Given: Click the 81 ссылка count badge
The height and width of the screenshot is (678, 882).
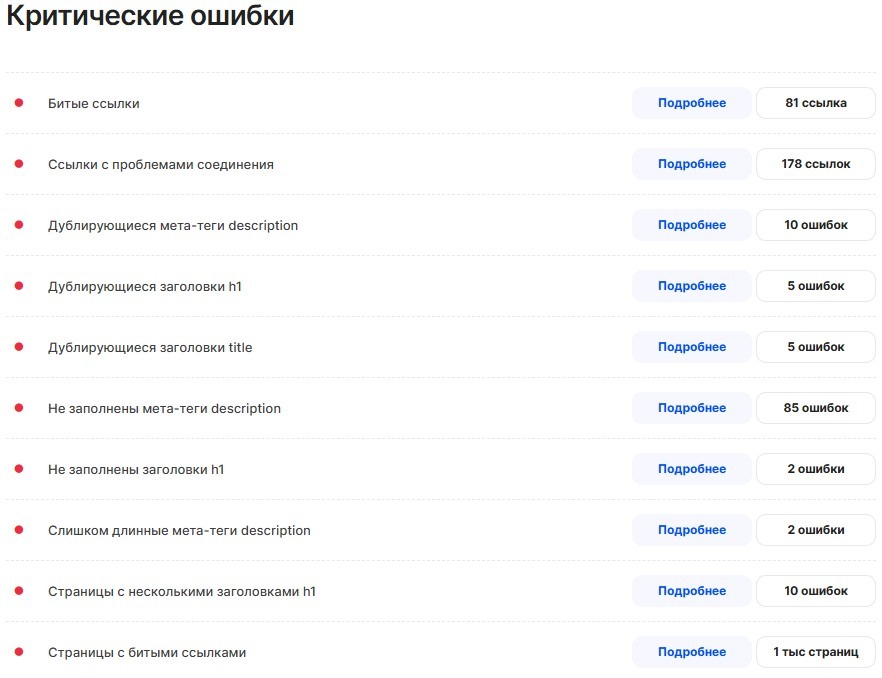Looking at the screenshot, I should [x=815, y=103].
